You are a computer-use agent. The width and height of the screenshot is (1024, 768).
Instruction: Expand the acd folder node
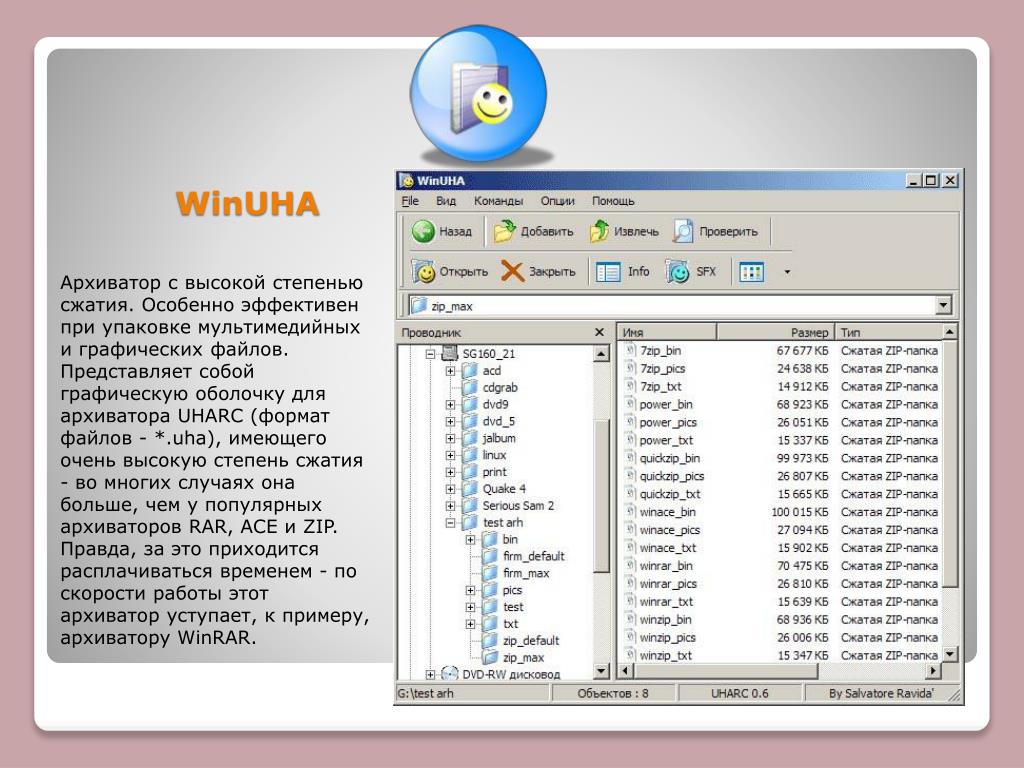(450, 371)
